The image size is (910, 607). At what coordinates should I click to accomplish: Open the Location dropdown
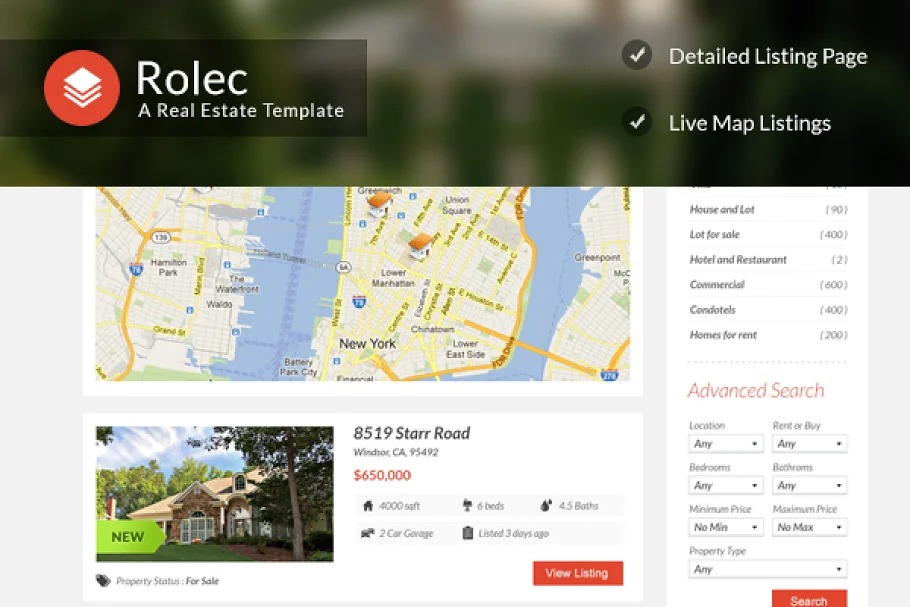[x=726, y=444]
